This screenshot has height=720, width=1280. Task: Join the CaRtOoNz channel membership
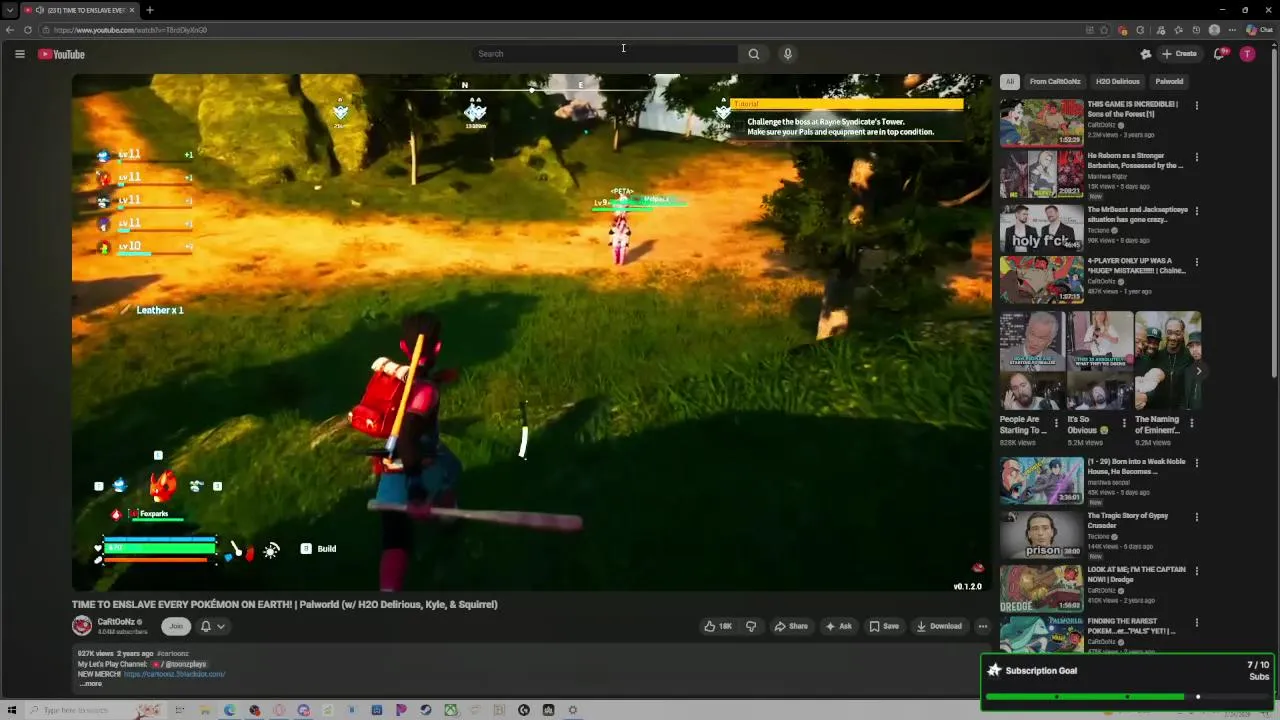pyautogui.click(x=176, y=626)
